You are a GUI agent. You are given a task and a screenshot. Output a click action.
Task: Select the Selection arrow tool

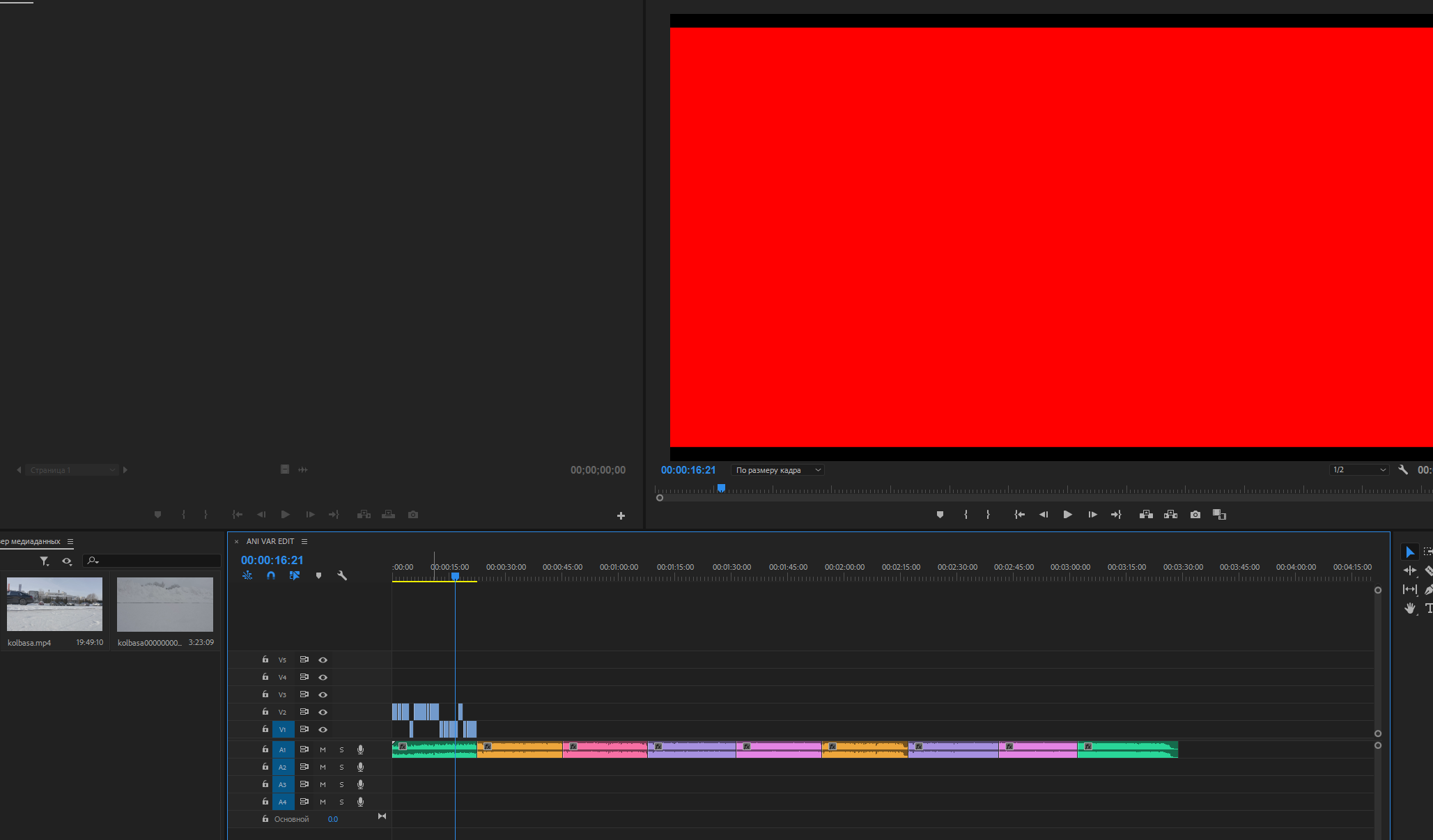point(1409,552)
